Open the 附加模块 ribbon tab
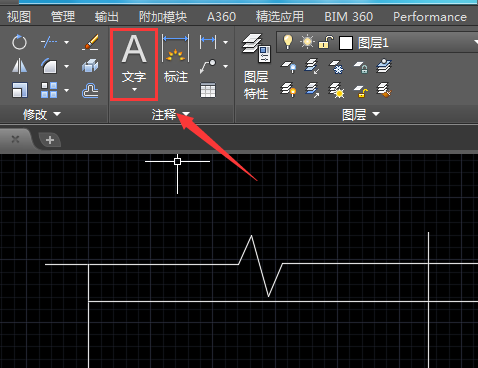 [163, 16]
